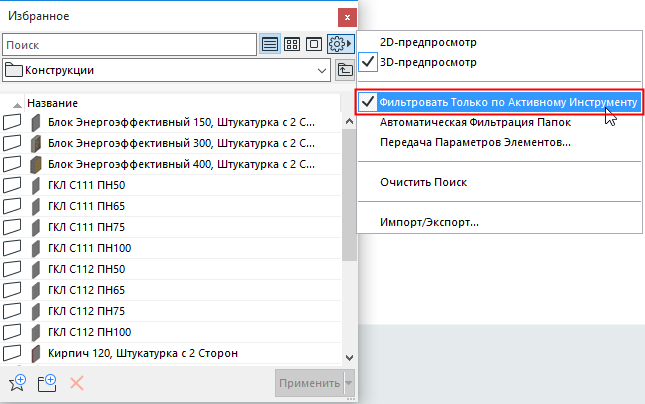Click 3D preview icon of ГКЛ С112 ПН50
This screenshot has width=645, height=404.
pos(36,269)
